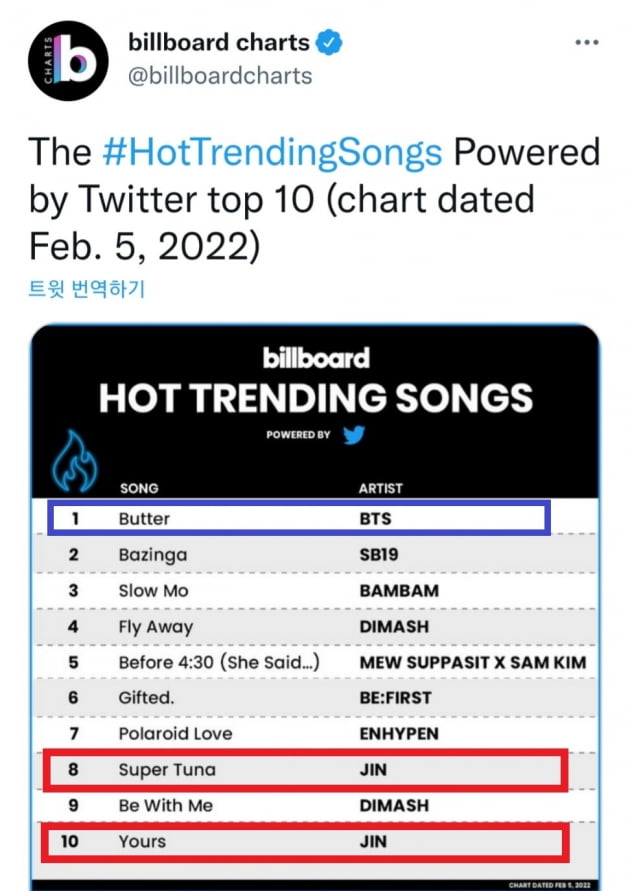
Task: Select the Bazinga by SB19 row
Action: (x=316, y=554)
